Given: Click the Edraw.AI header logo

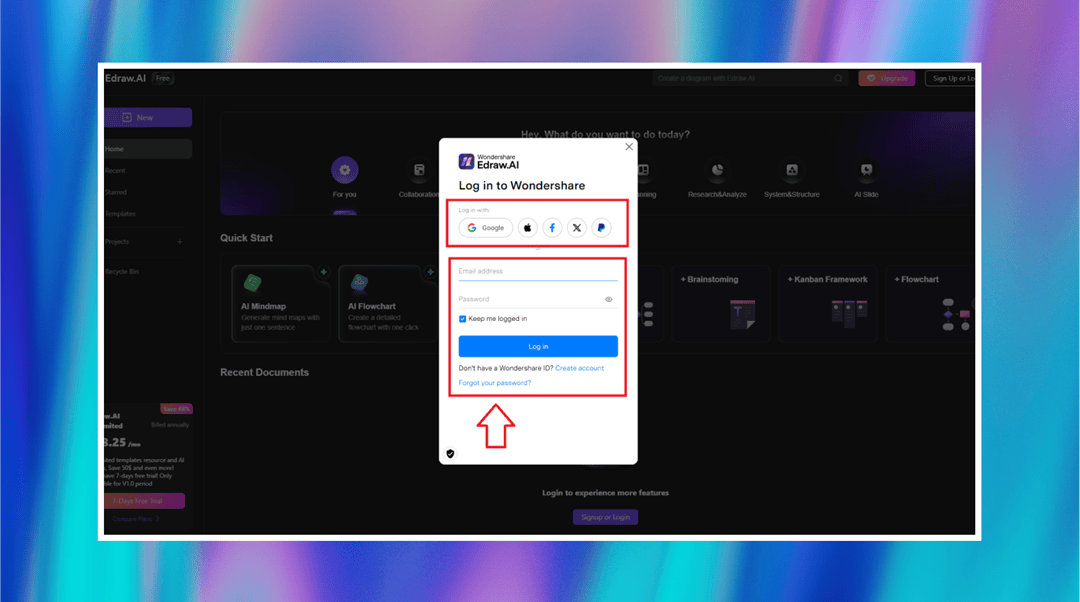Looking at the screenshot, I should pos(125,79).
